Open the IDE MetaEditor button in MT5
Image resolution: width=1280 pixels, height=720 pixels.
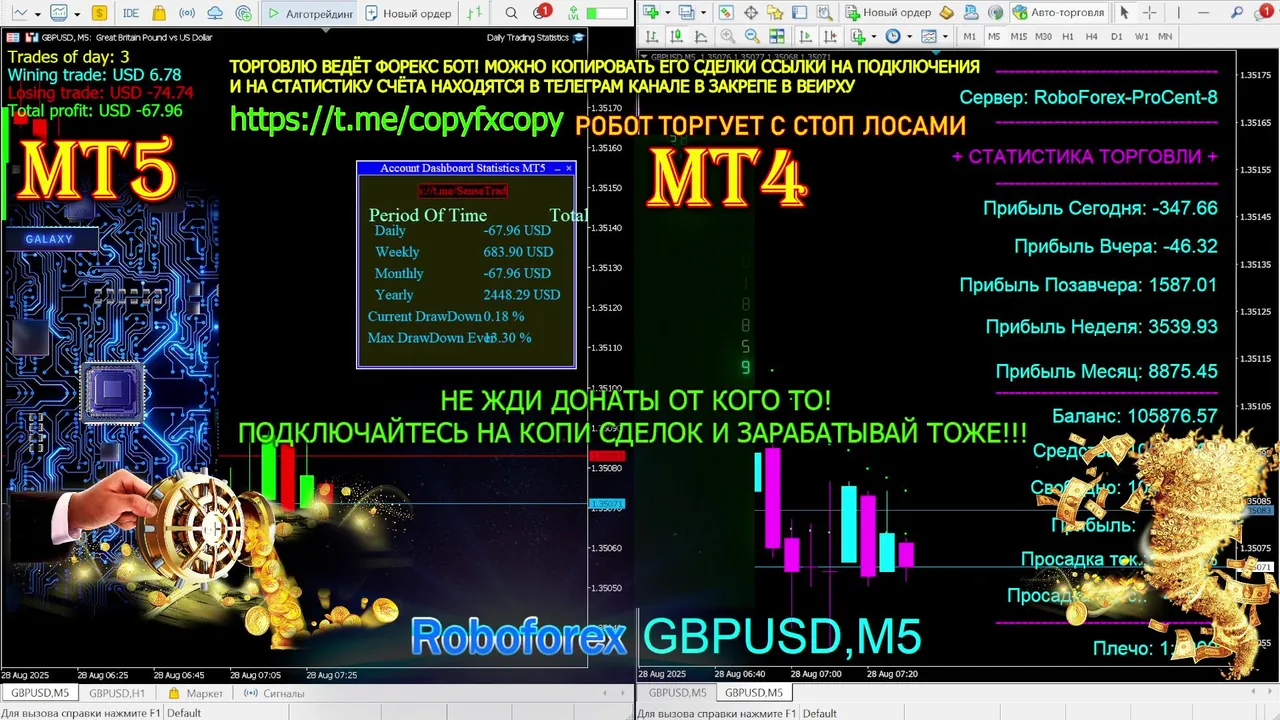point(131,13)
